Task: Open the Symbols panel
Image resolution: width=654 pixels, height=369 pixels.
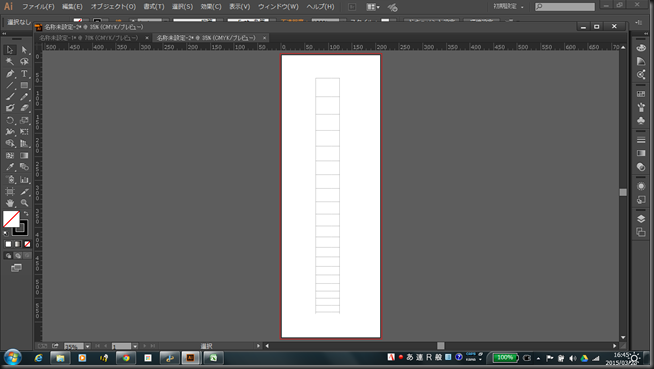Action: (x=641, y=121)
